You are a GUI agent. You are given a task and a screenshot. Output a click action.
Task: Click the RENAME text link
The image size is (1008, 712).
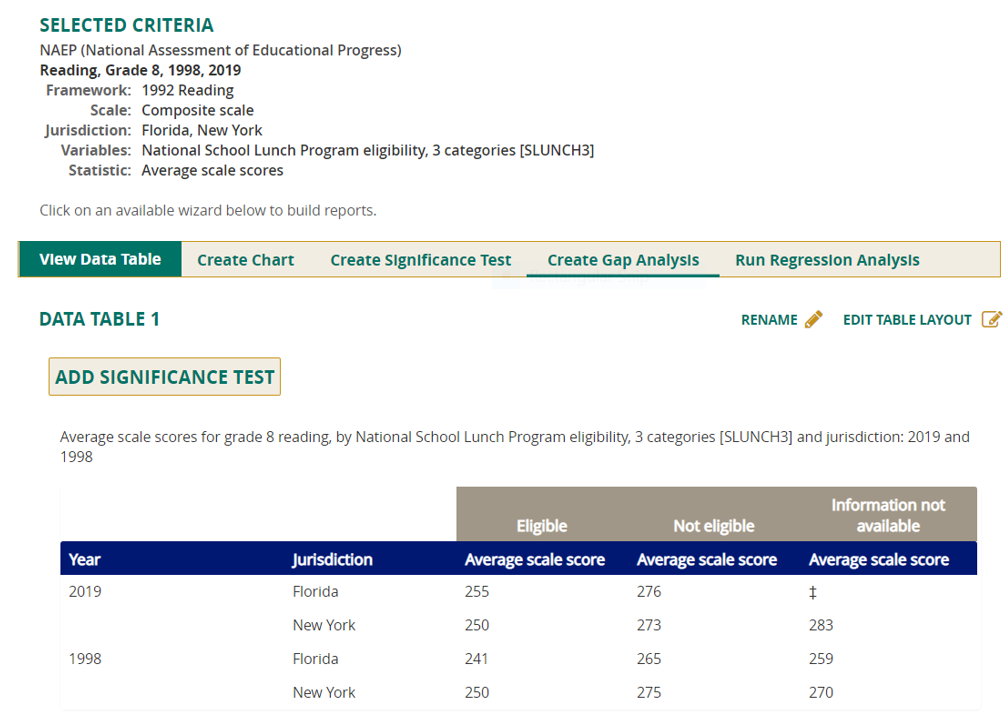point(769,320)
